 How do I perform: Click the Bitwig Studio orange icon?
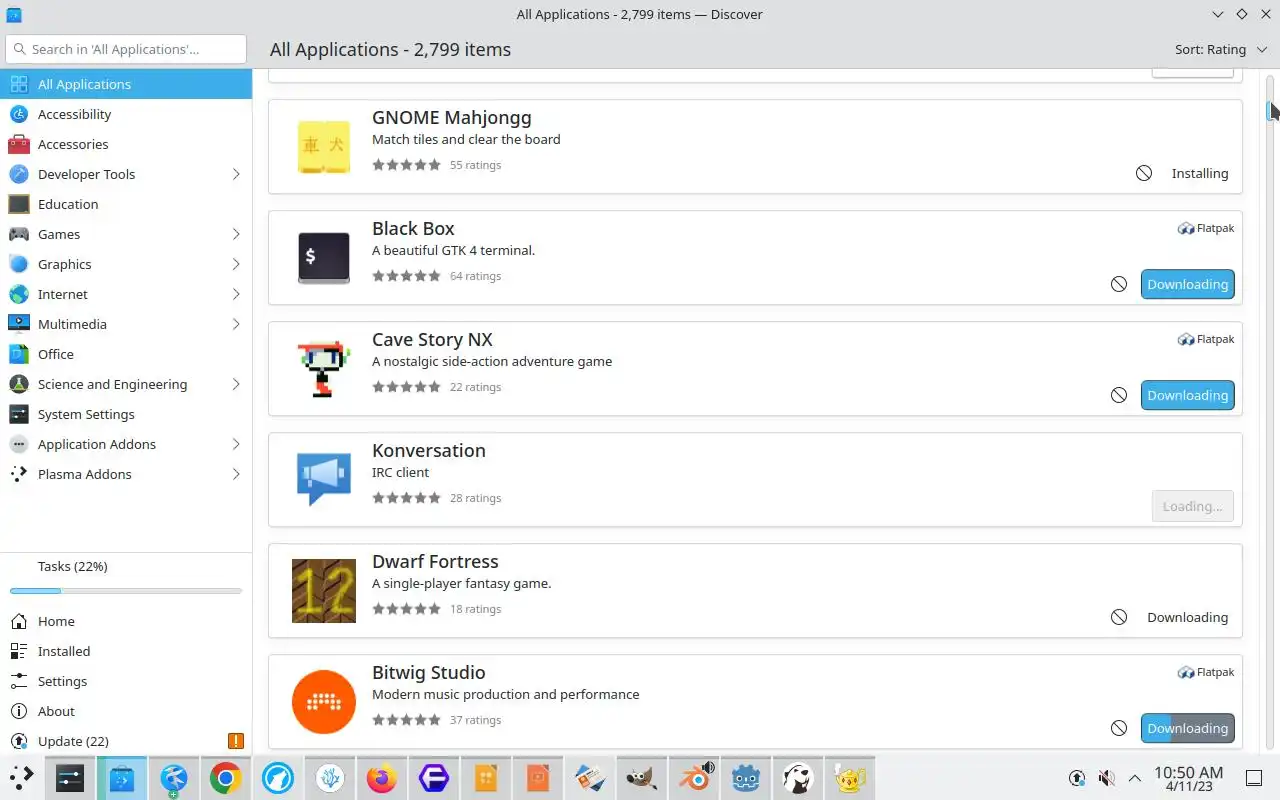pyautogui.click(x=324, y=701)
